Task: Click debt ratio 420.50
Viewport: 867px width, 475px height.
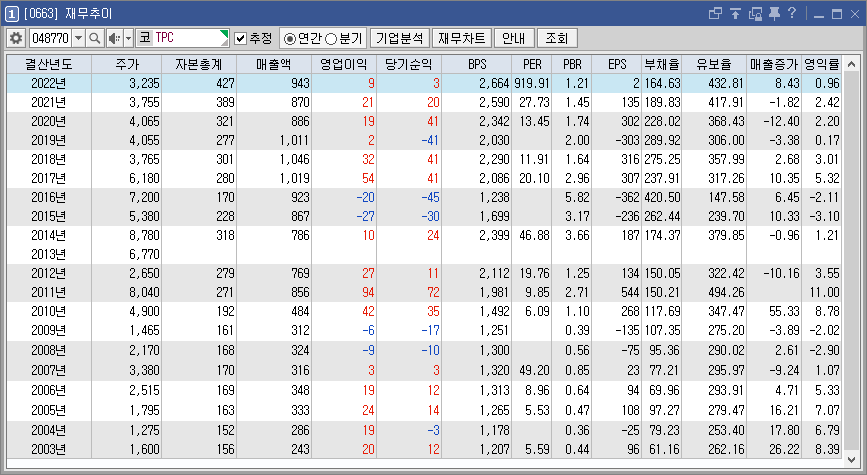Action: coord(662,197)
